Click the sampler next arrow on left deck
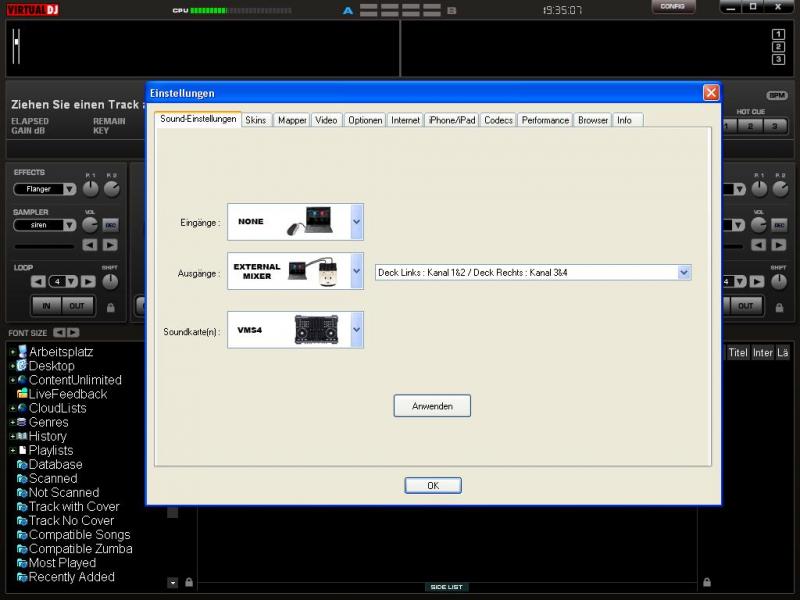This screenshot has height=600, width=800. click(x=110, y=245)
